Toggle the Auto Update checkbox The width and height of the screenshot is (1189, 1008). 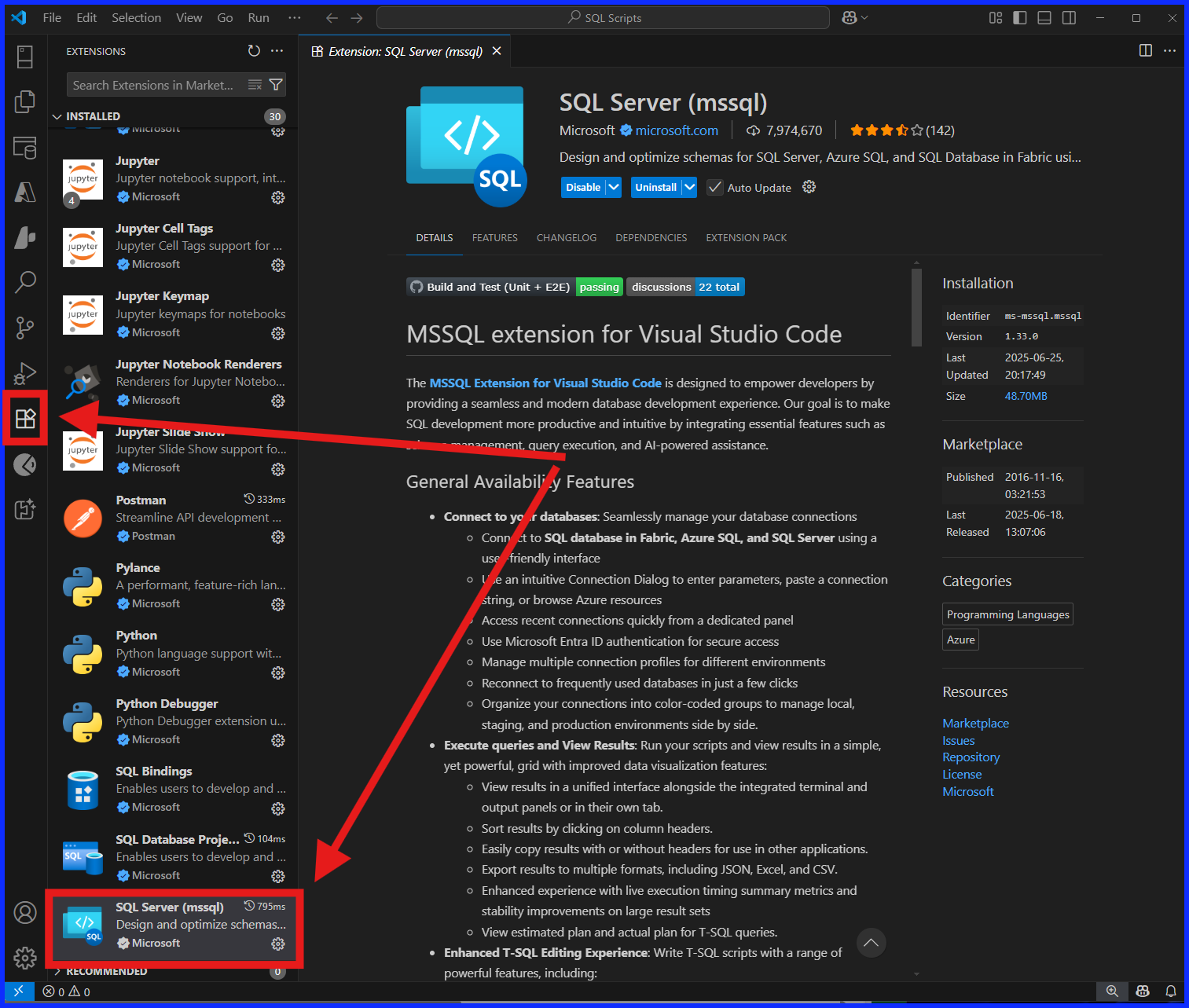coord(714,188)
